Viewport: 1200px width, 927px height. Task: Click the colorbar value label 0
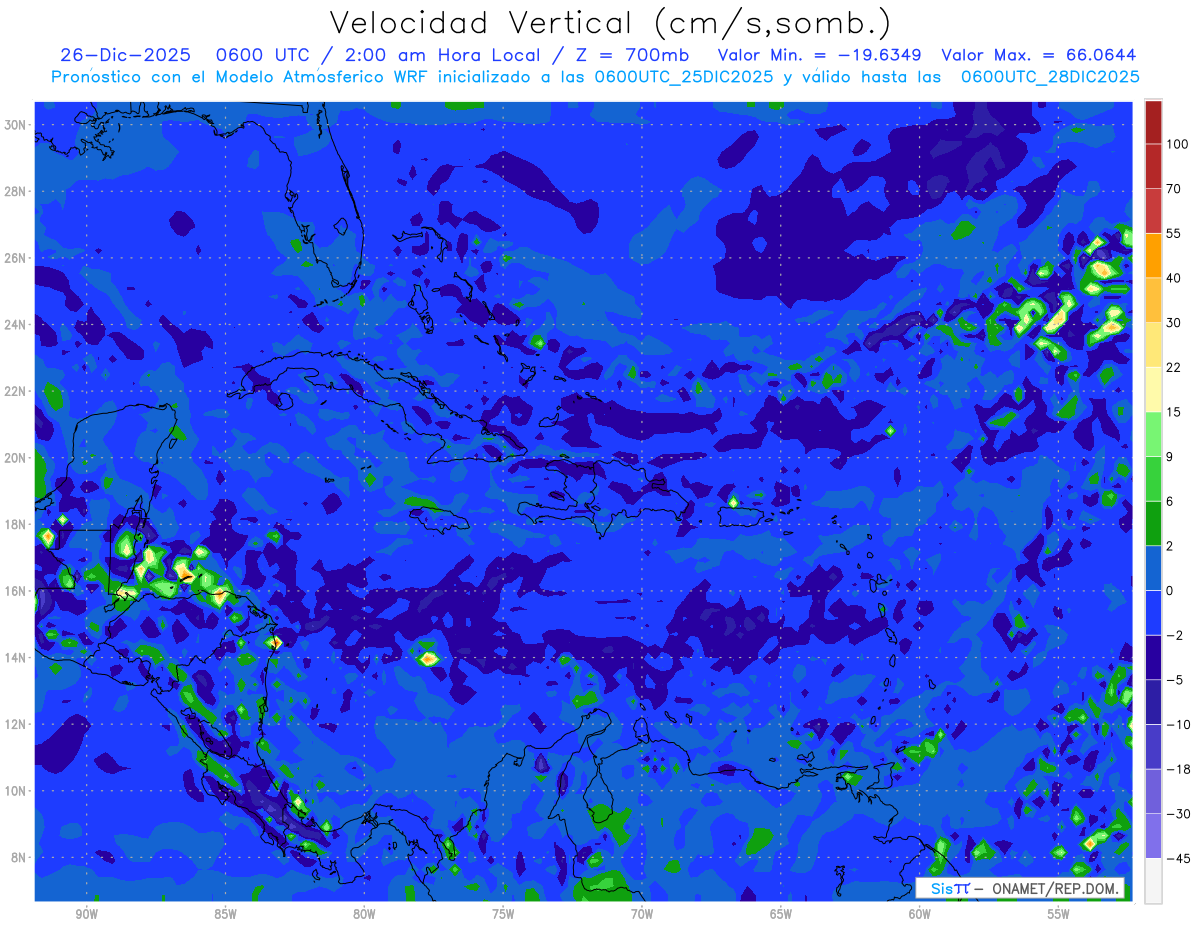(x=1170, y=590)
